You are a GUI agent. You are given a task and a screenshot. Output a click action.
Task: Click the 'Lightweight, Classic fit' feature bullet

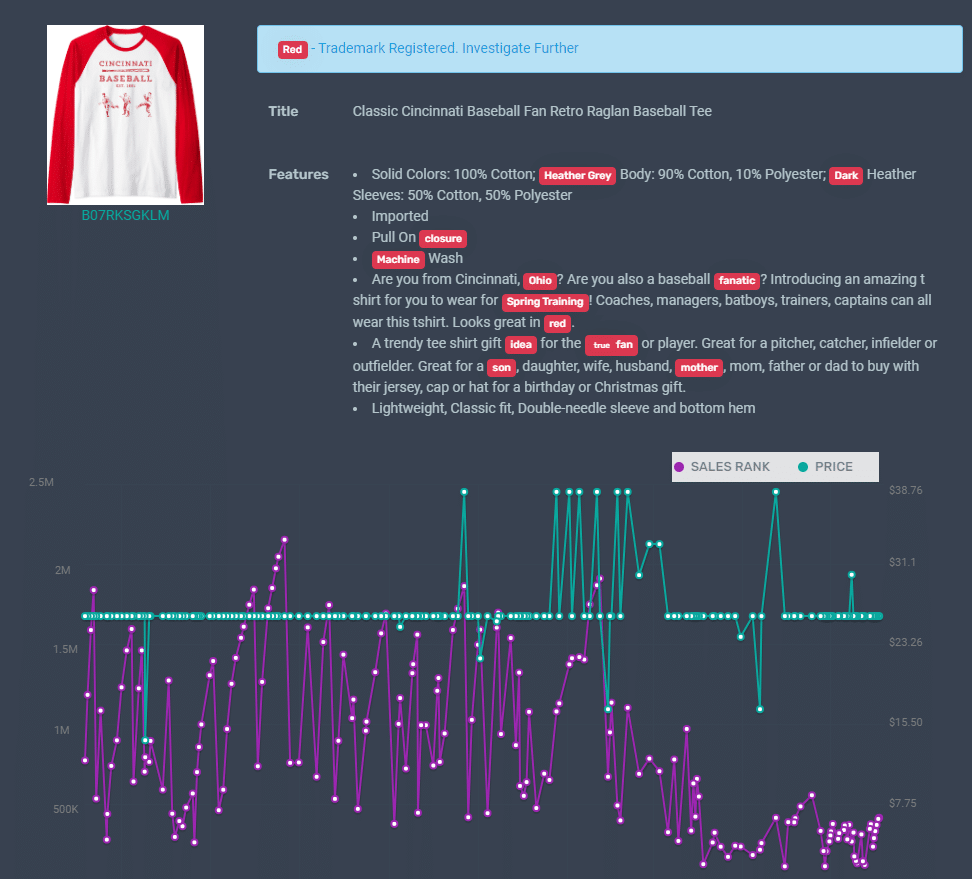(x=563, y=409)
